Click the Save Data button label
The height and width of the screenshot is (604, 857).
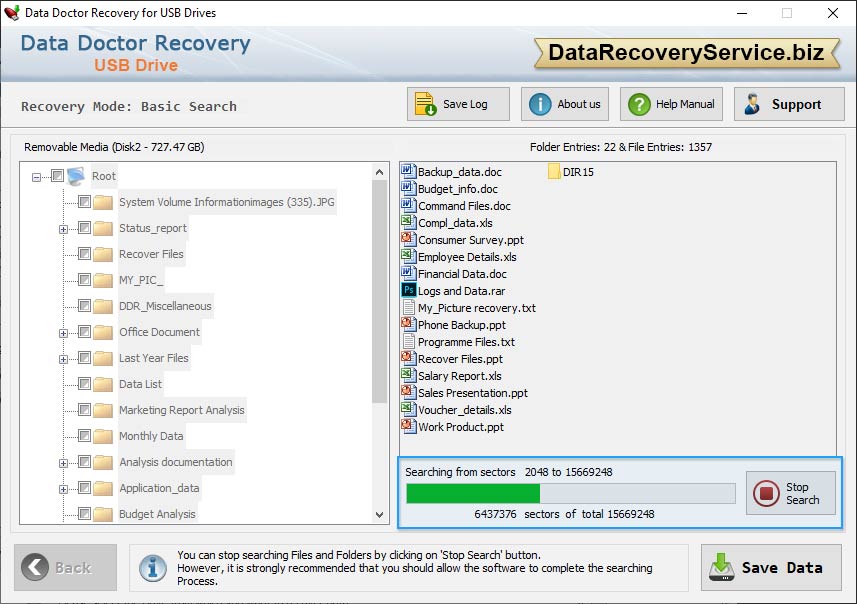782,568
